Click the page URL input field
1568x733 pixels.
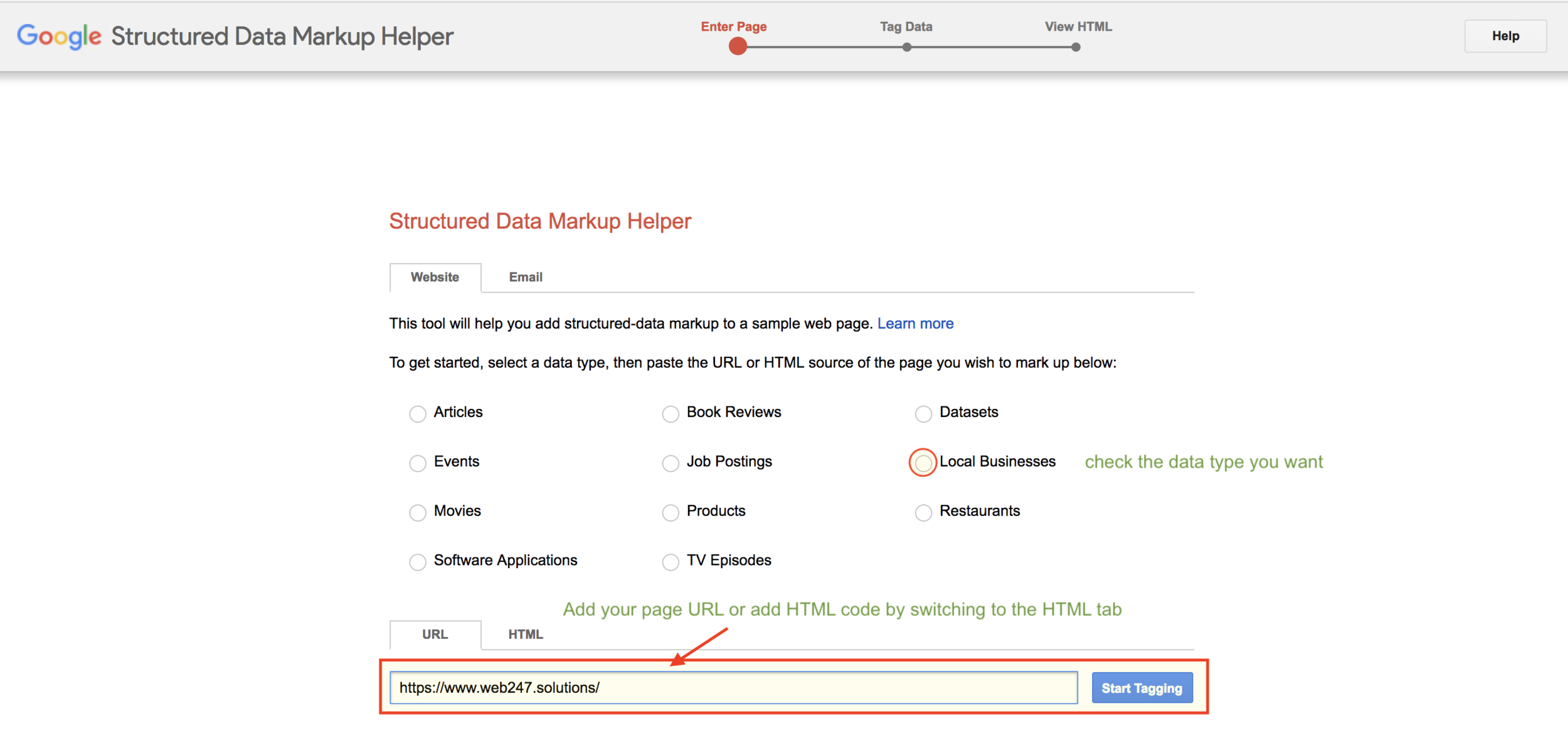click(733, 688)
